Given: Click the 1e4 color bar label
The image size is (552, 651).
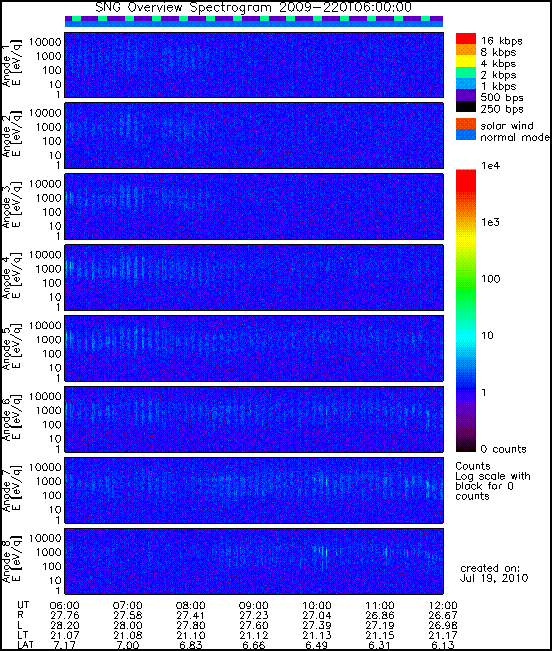Looking at the screenshot, I should [x=491, y=166].
